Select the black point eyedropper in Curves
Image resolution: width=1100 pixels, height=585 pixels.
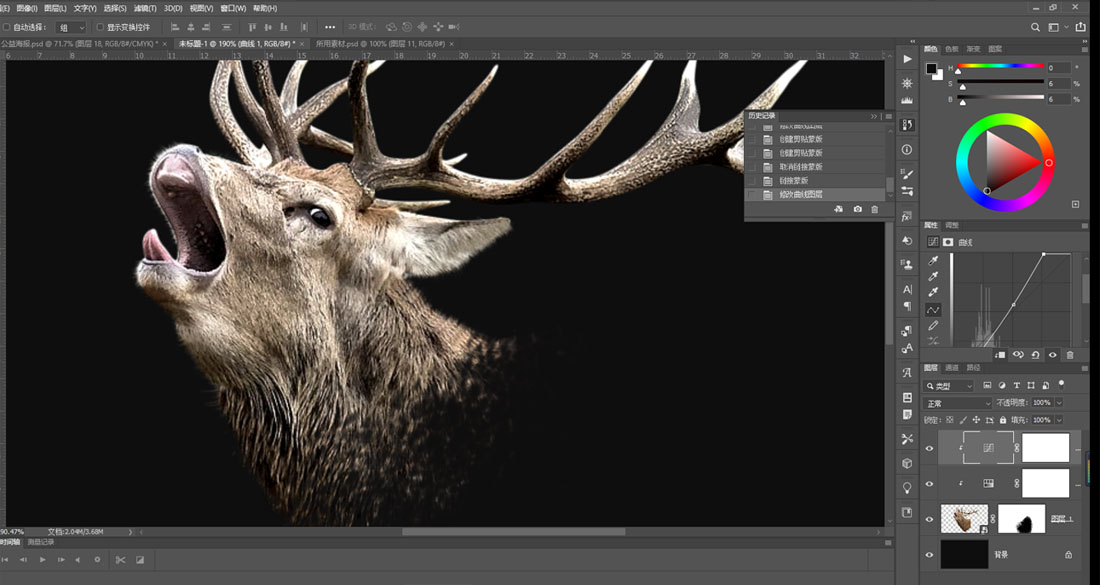(x=933, y=260)
